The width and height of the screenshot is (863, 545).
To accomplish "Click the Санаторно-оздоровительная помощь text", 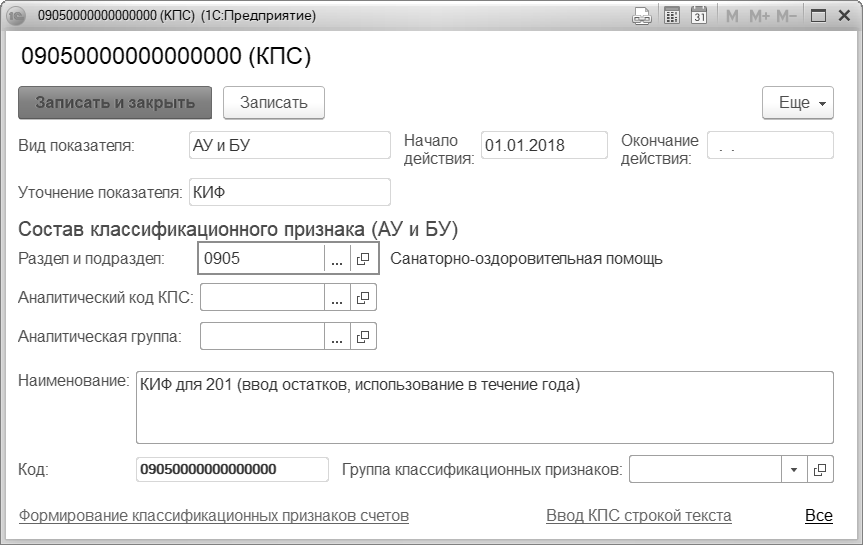I will 526,259.
